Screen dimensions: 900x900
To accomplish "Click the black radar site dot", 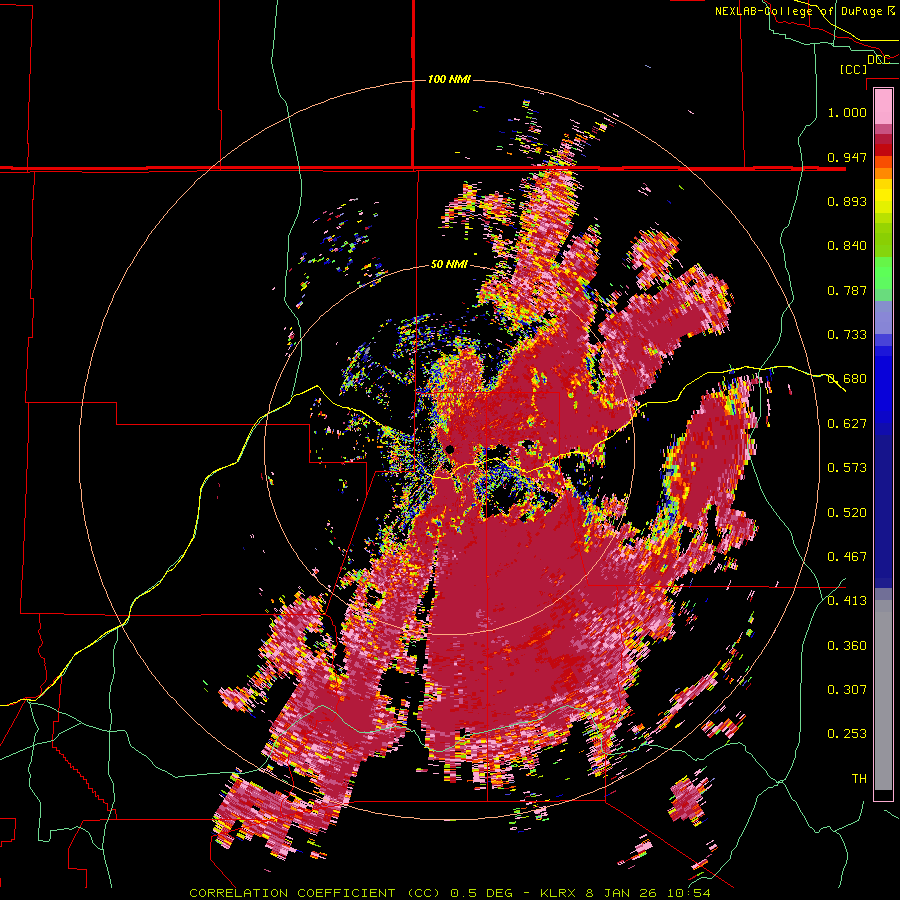I will (x=449, y=449).
